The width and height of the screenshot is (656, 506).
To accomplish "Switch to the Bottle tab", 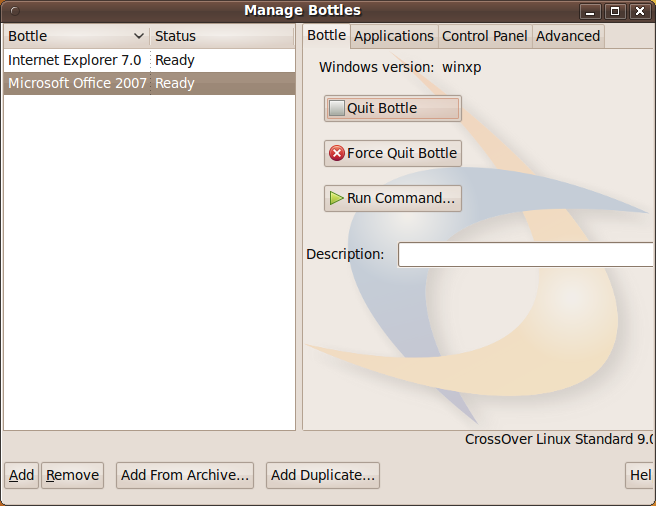I will tap(326, 35).
